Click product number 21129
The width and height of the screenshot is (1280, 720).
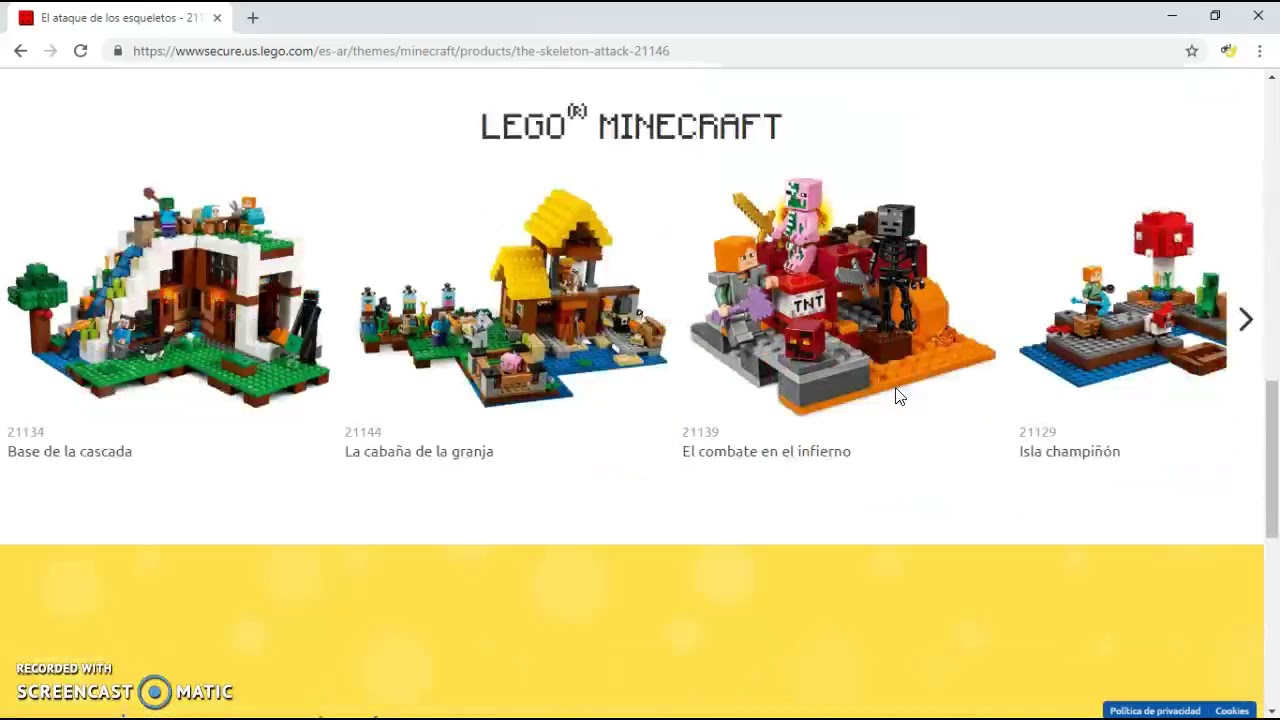pos(1038,432)
